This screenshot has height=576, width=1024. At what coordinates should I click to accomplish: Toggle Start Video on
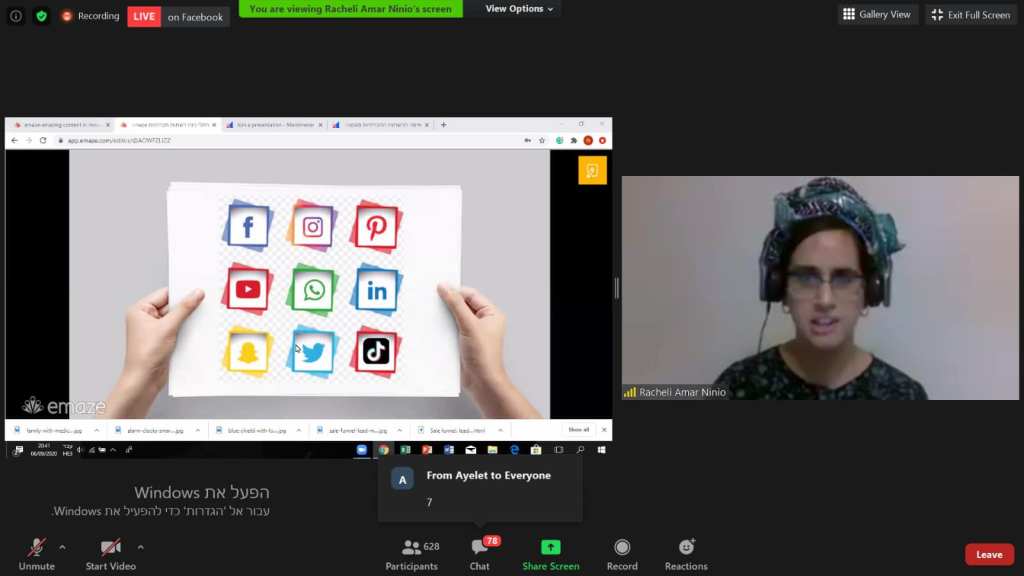tap(110, 554)
